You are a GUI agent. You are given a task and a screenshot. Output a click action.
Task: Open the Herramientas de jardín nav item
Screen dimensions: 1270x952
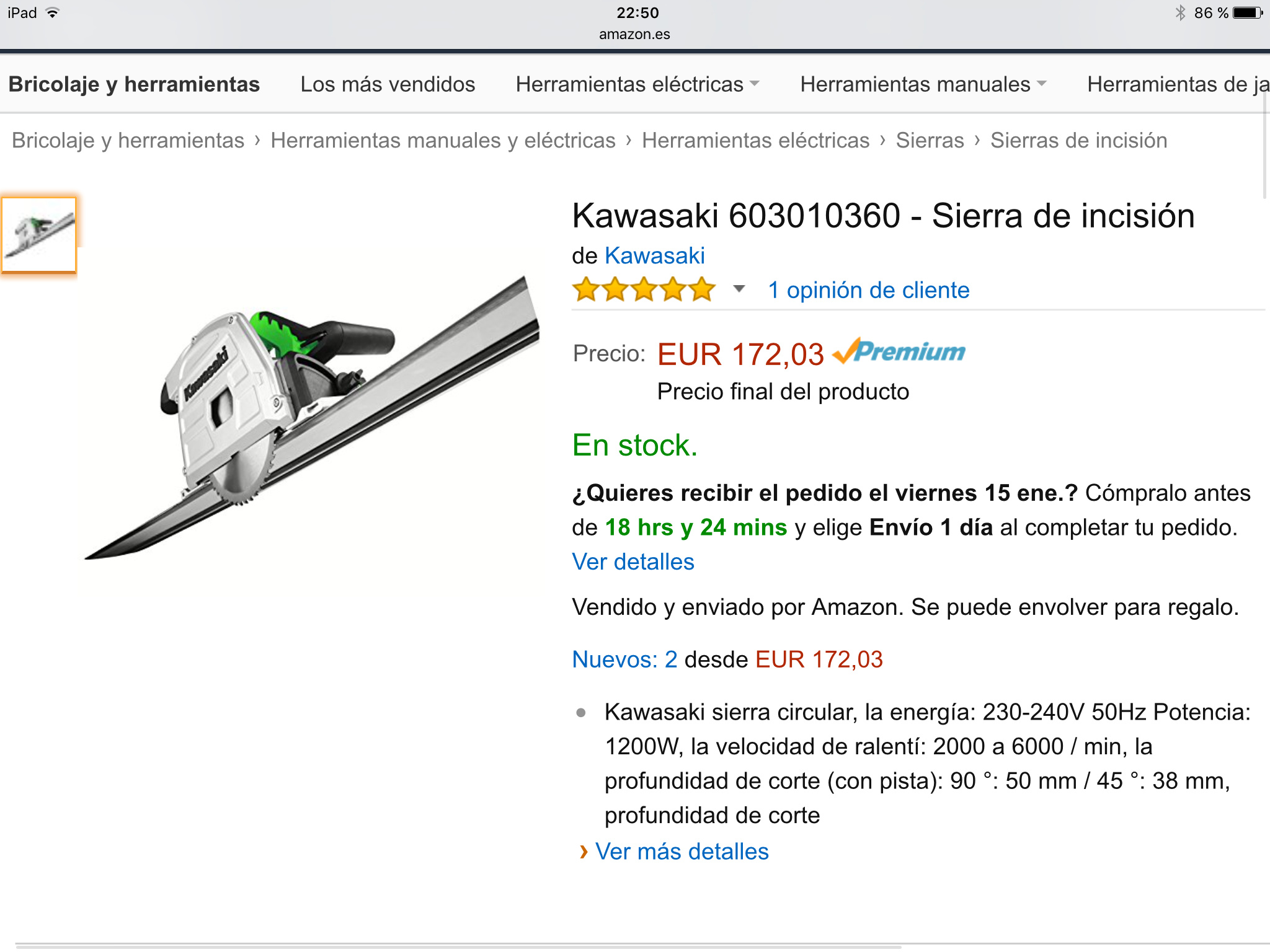click(x=1178, y=84)
